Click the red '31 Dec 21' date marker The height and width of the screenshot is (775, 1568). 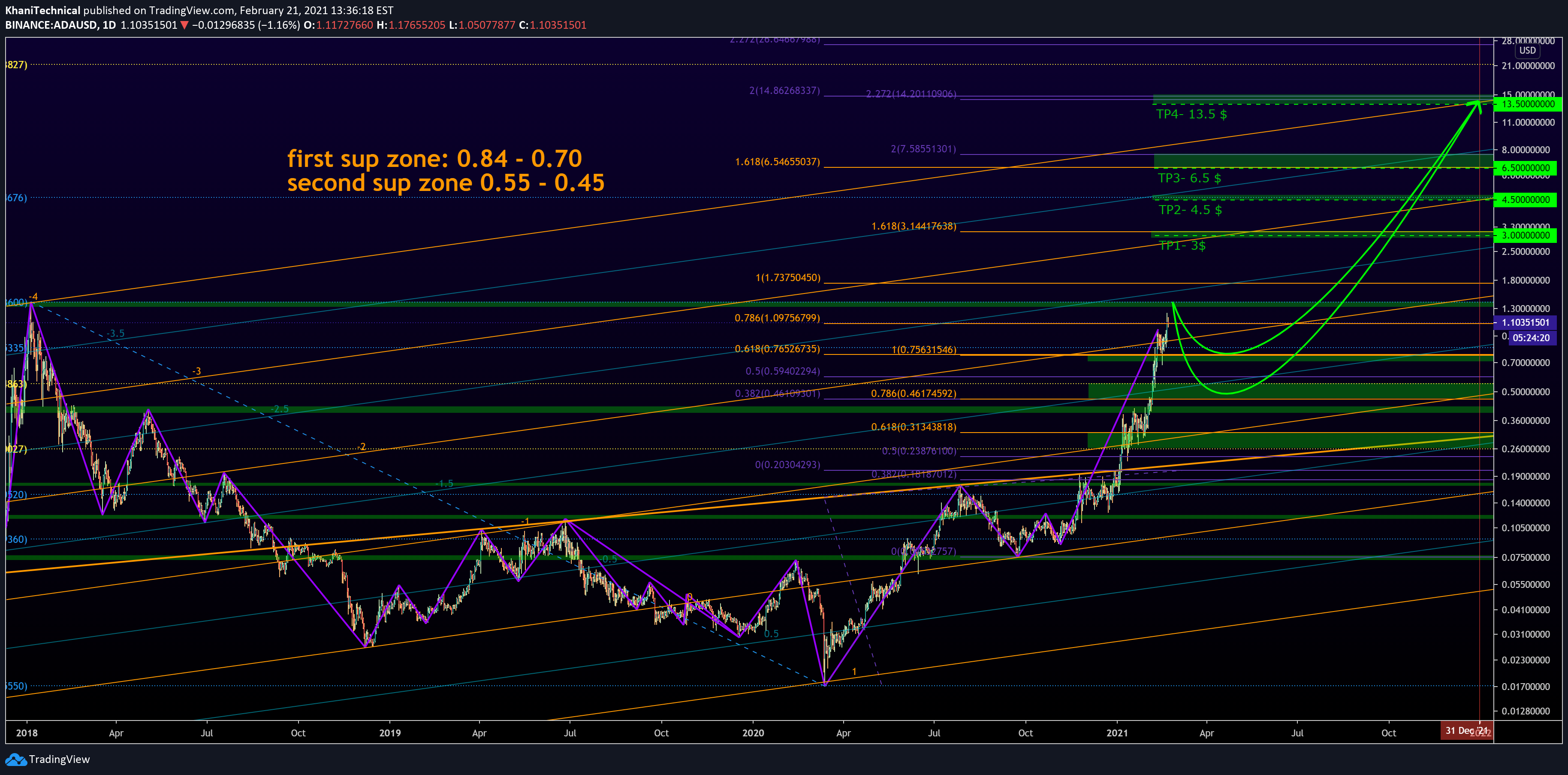click(x=1466, y=730)
